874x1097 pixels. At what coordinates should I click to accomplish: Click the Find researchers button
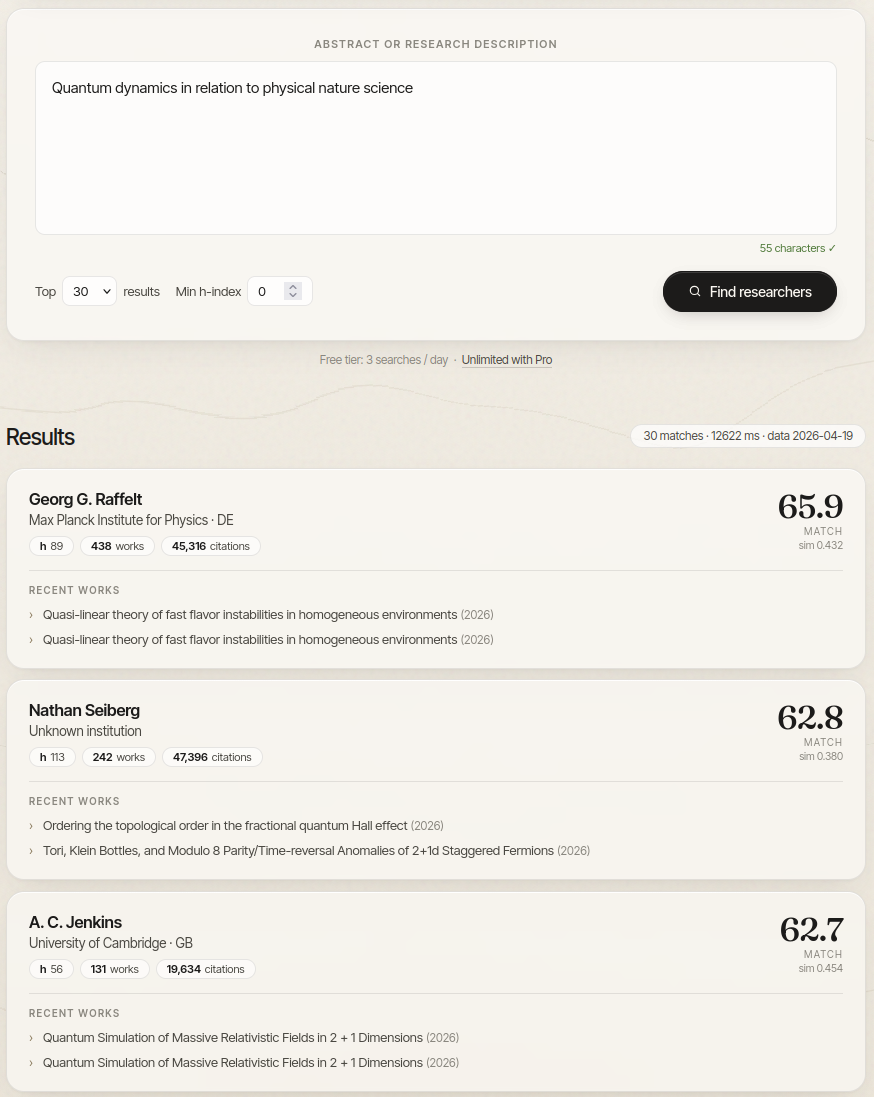coord(750,291)
